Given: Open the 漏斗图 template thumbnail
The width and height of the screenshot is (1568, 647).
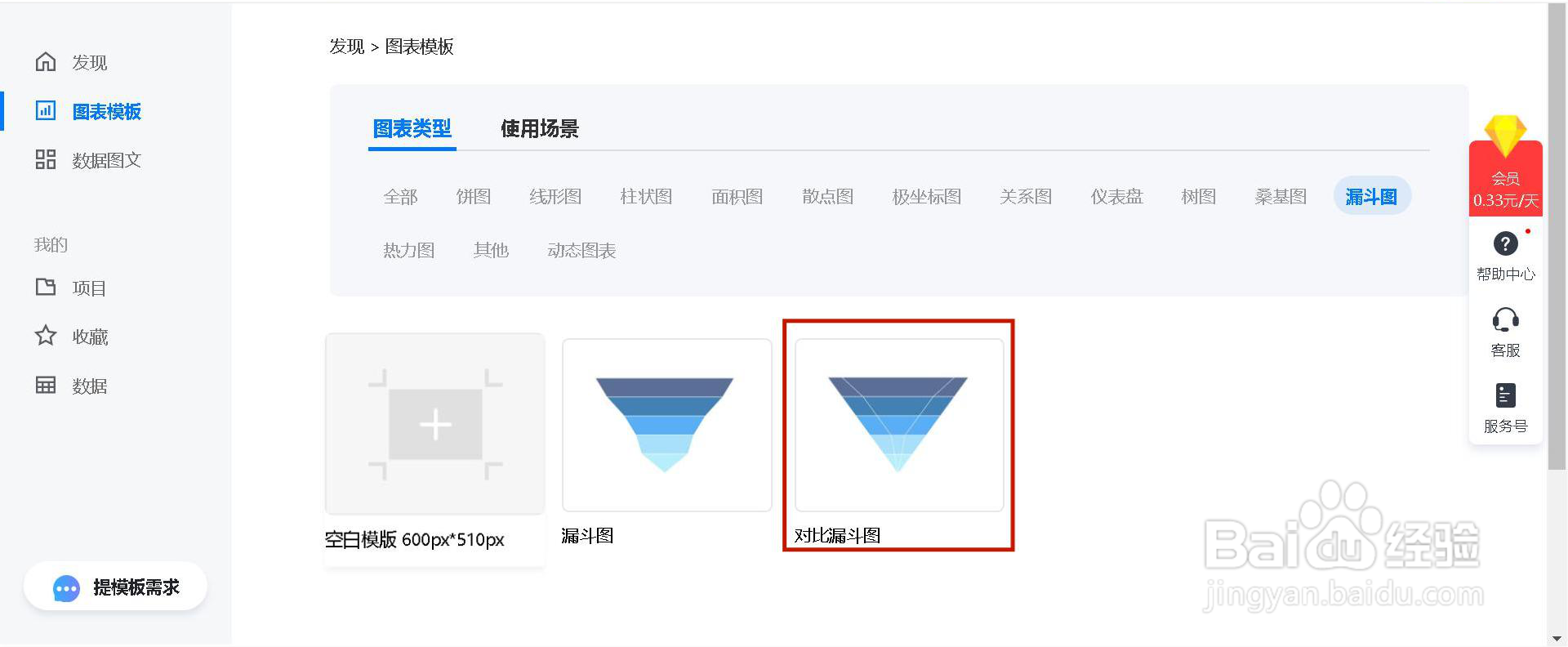Looking at the screenshot, I should pos(666,425).
